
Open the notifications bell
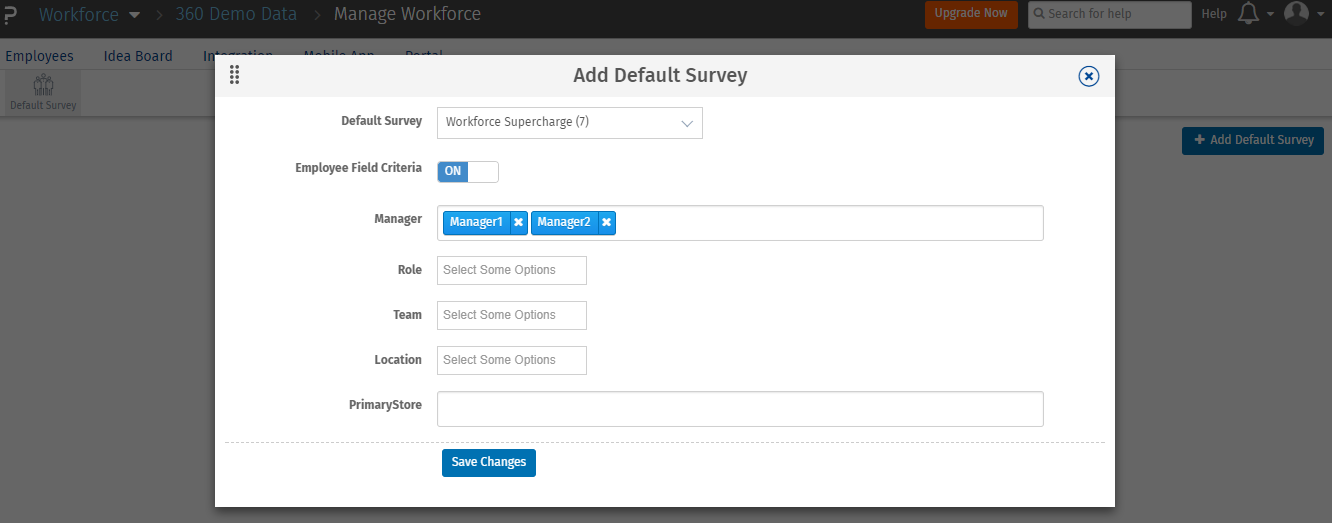(1248, 14)
